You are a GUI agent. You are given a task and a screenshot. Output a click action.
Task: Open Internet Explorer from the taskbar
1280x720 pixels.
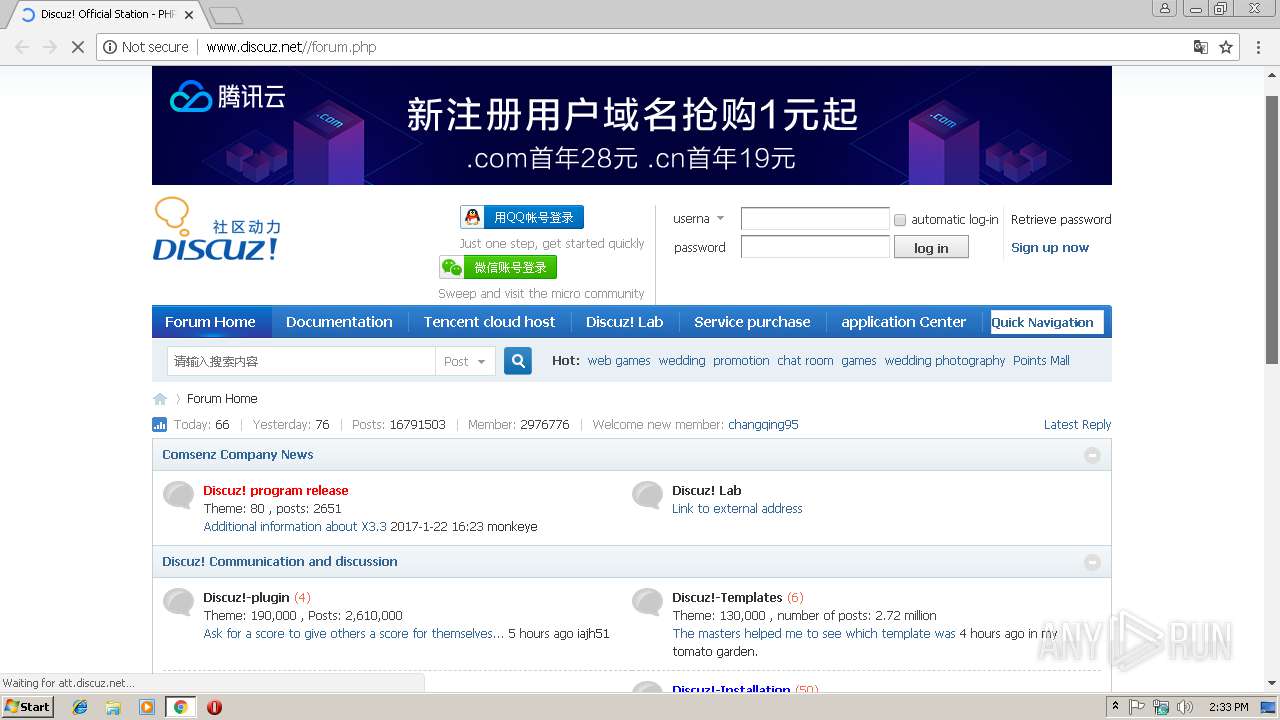pyautogui.click(x=80, y=707)
